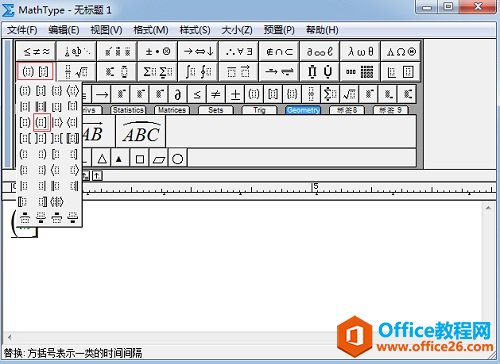Image resolution: width=500 pixels, height=364 pixels.
Task: Open the integral templates palette
Action: [198, 71]
